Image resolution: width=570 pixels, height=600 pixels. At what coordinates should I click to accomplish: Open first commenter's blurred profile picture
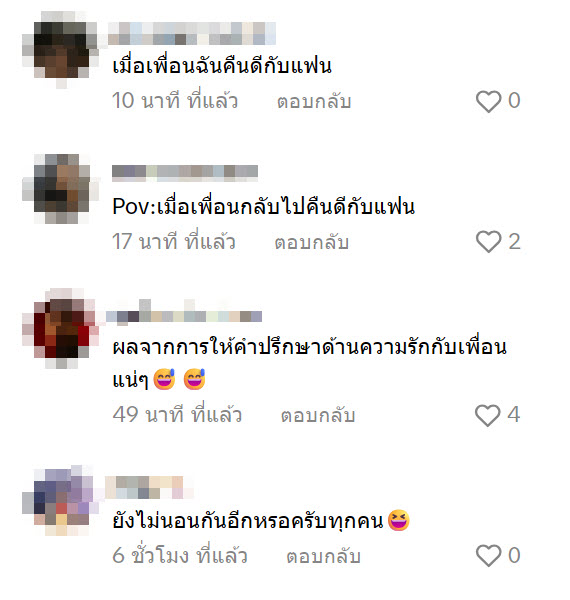[x=60, y=50]
